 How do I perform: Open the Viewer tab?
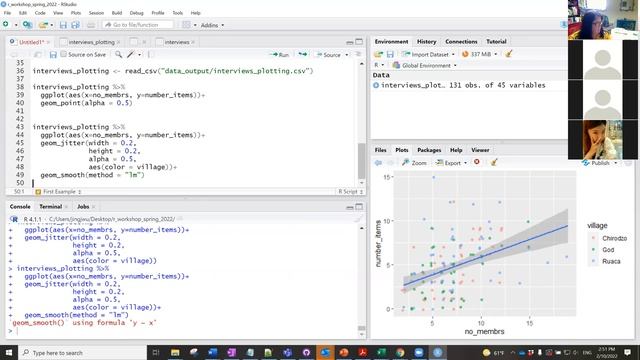(480, 150)
